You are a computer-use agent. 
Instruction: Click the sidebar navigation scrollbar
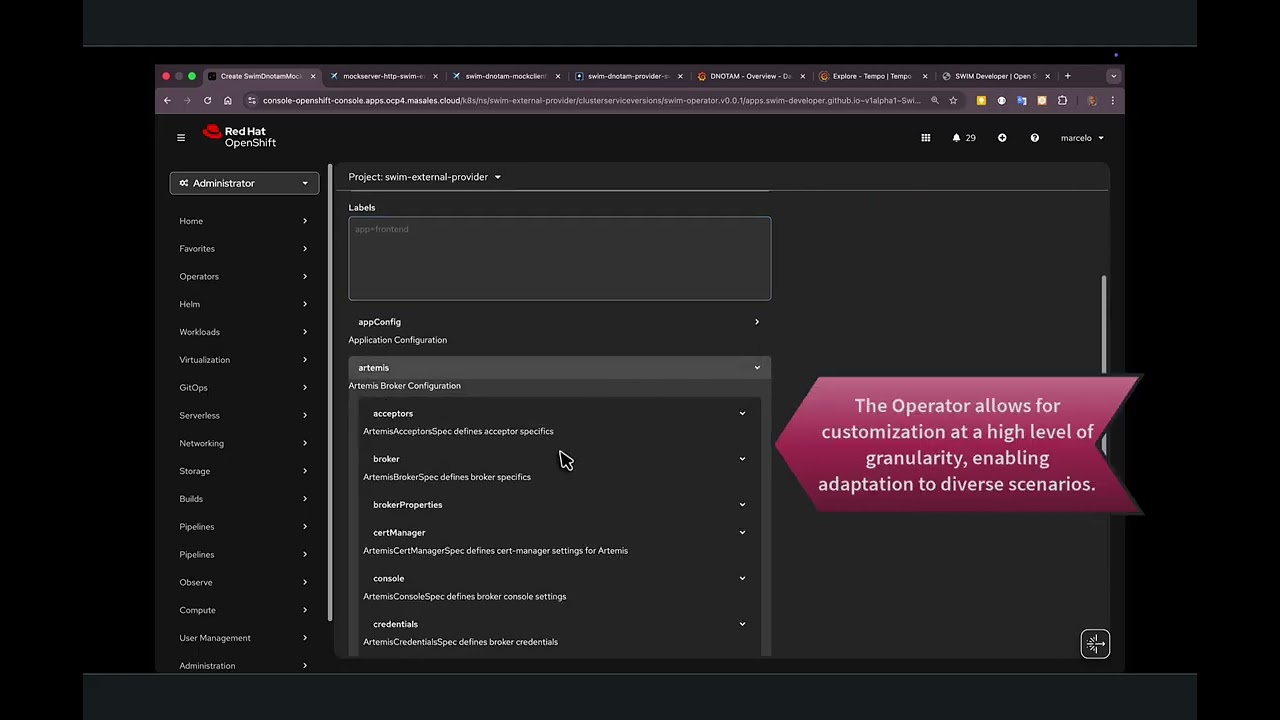coord(330,395)
